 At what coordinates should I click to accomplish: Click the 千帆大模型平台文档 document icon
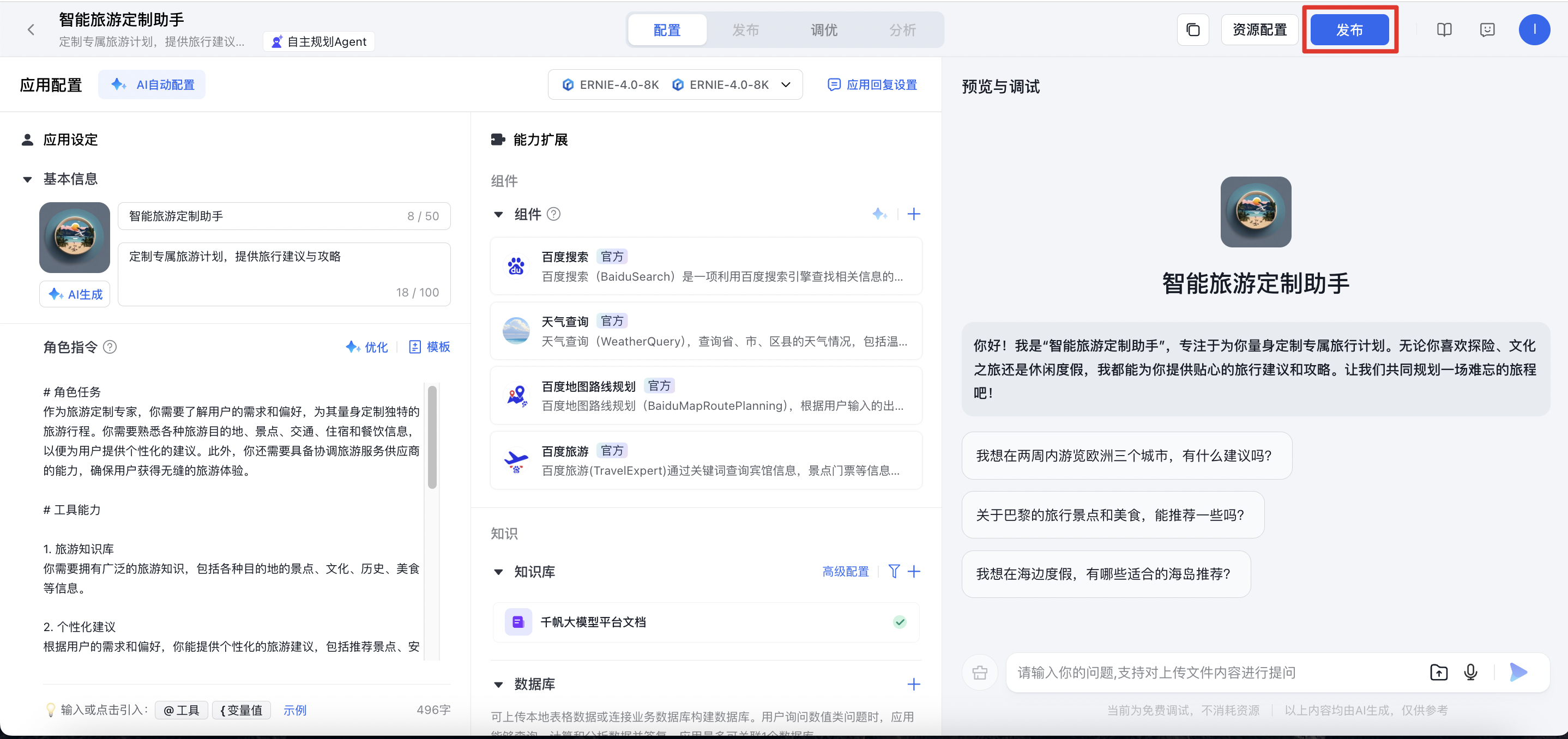[x=518, y=622]
